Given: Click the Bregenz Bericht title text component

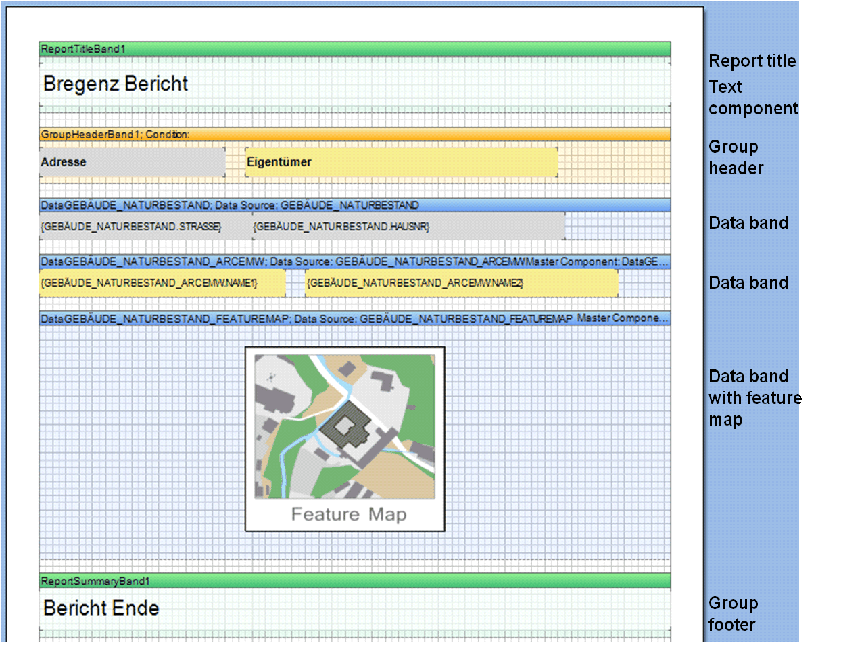Looking at the screenshot, I should coord(115,85).
